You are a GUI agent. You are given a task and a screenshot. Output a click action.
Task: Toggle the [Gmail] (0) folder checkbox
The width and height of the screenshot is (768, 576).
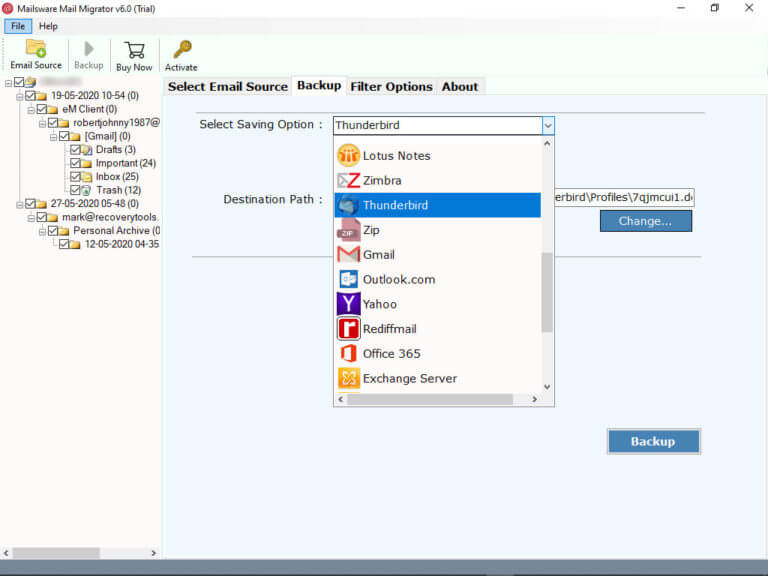click(x=64, y=136)
